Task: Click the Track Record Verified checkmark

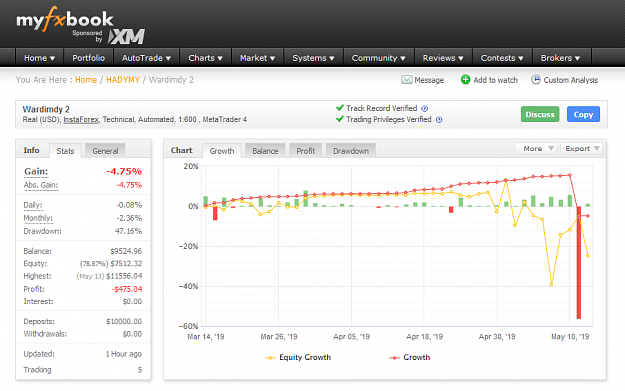Action: (340, 108)
